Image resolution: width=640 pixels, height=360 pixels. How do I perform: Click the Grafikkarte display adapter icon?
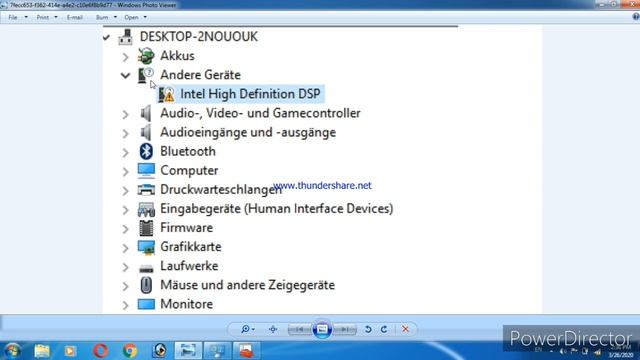[146, 247]
